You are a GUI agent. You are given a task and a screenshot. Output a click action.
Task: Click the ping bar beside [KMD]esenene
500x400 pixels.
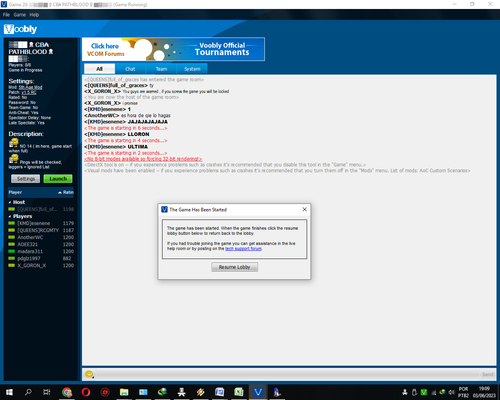coord(11,223)
